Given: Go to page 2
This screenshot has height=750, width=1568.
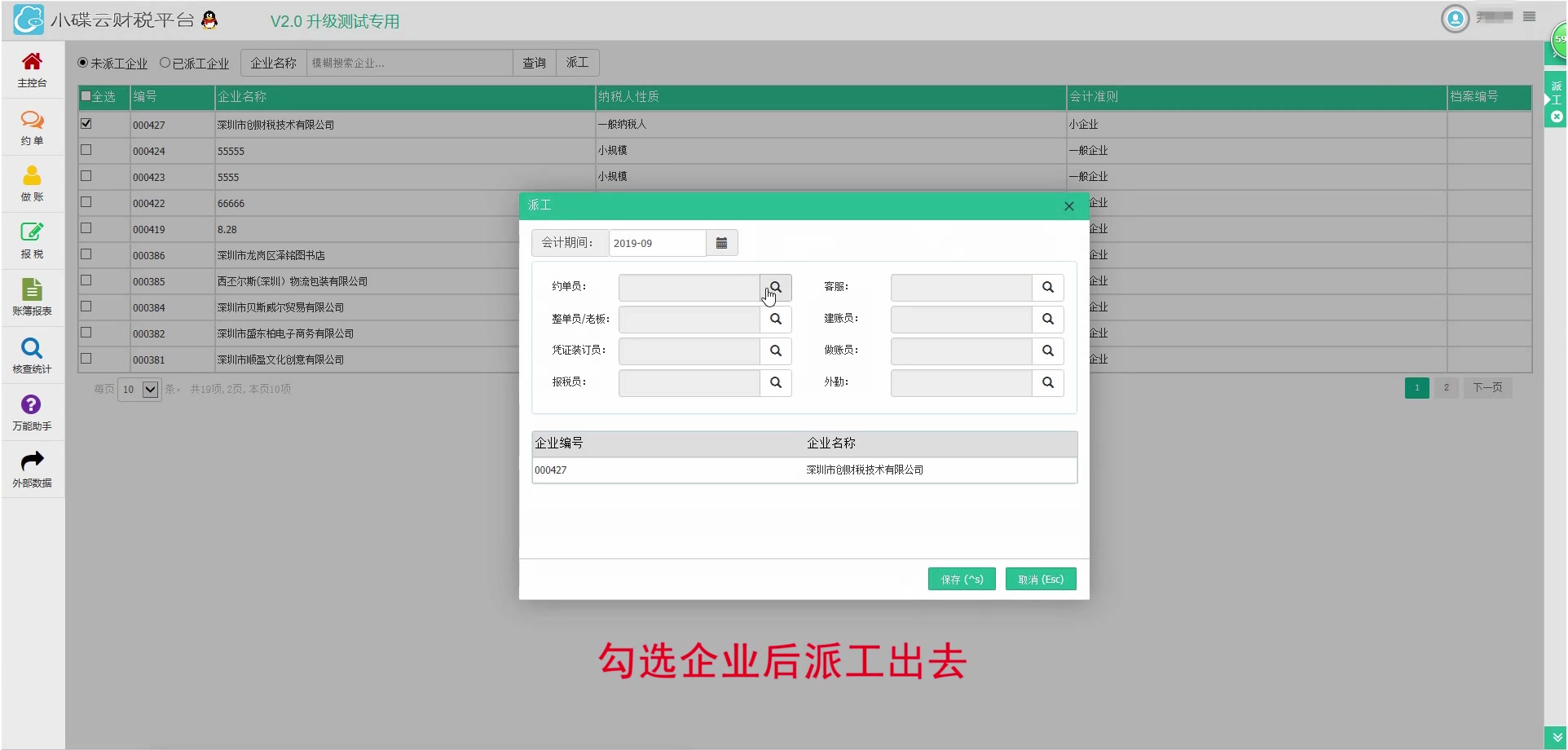Looking at the screenshot, I should 1447,388.
